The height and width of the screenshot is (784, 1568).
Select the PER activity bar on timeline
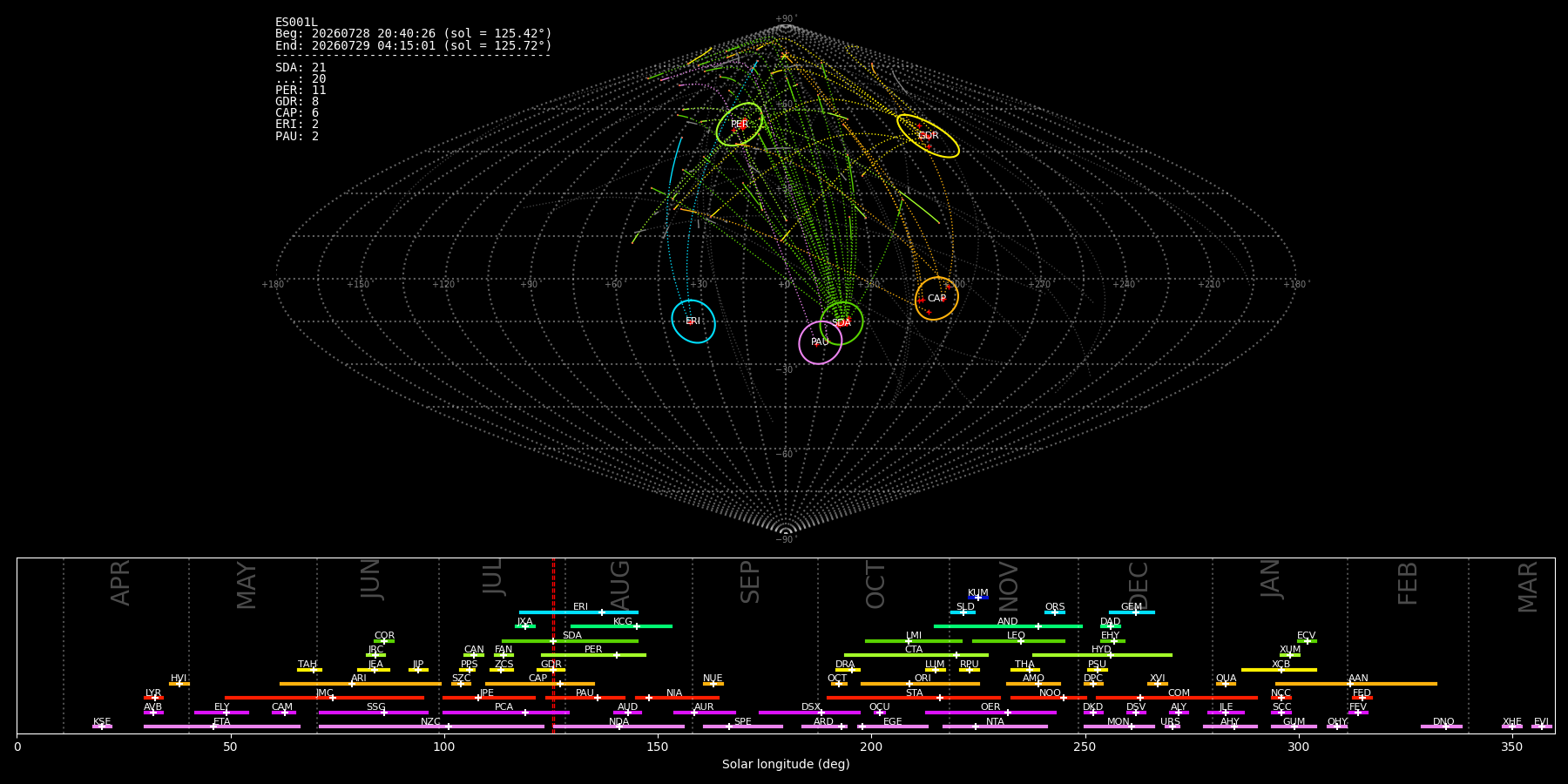click(593, 655)
